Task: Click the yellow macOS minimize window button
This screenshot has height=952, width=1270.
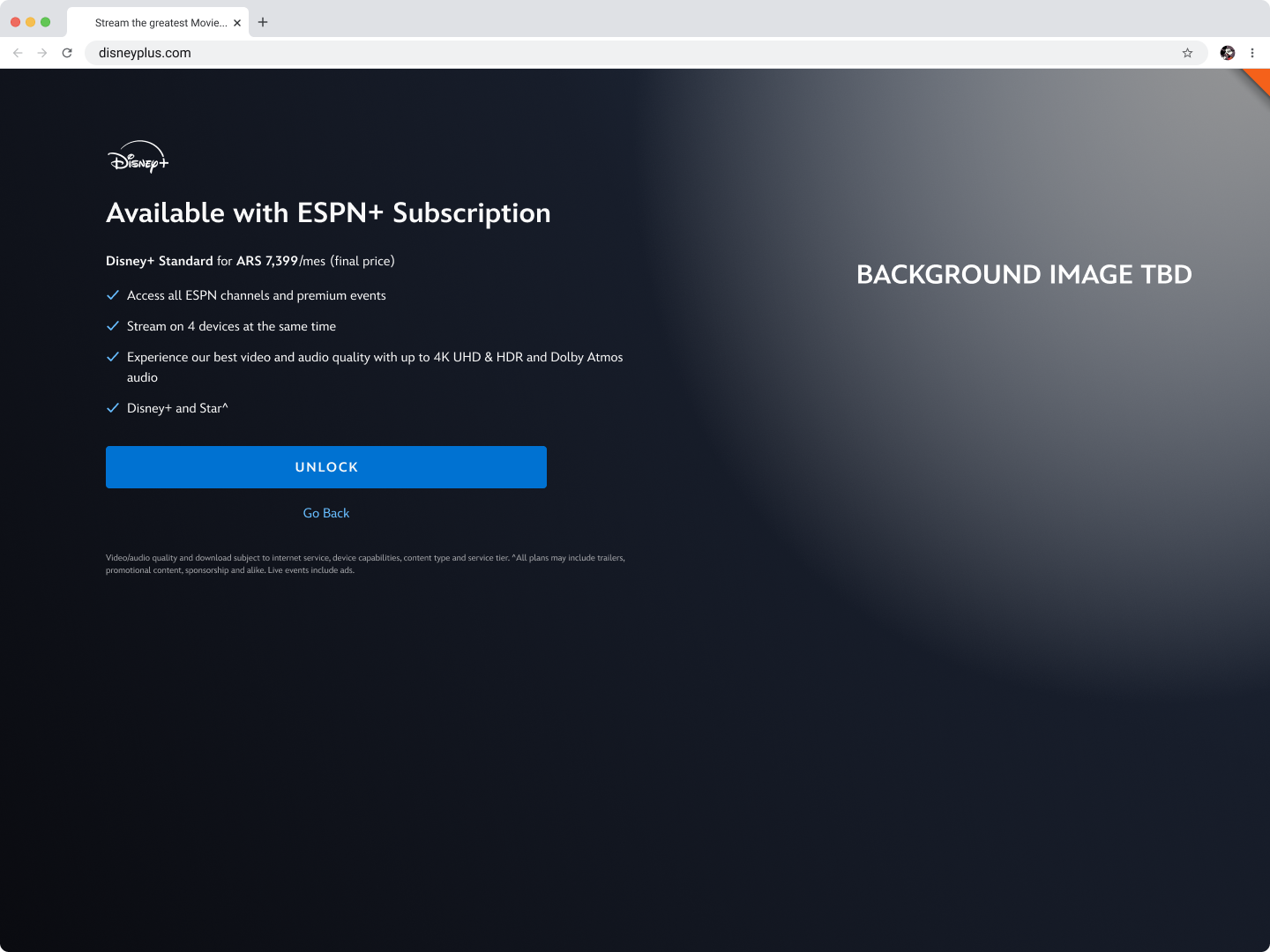Action: point(30,22)
